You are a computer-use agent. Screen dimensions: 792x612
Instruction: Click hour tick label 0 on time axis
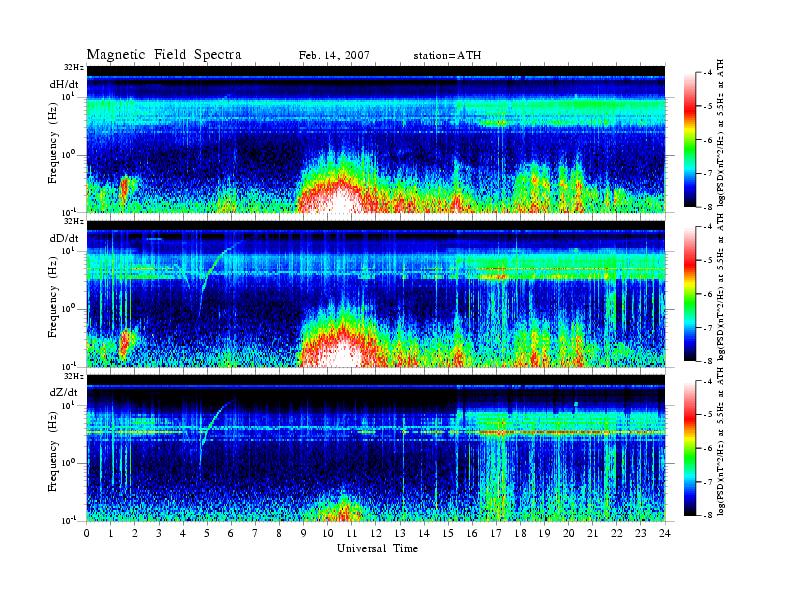coord(87,533)
